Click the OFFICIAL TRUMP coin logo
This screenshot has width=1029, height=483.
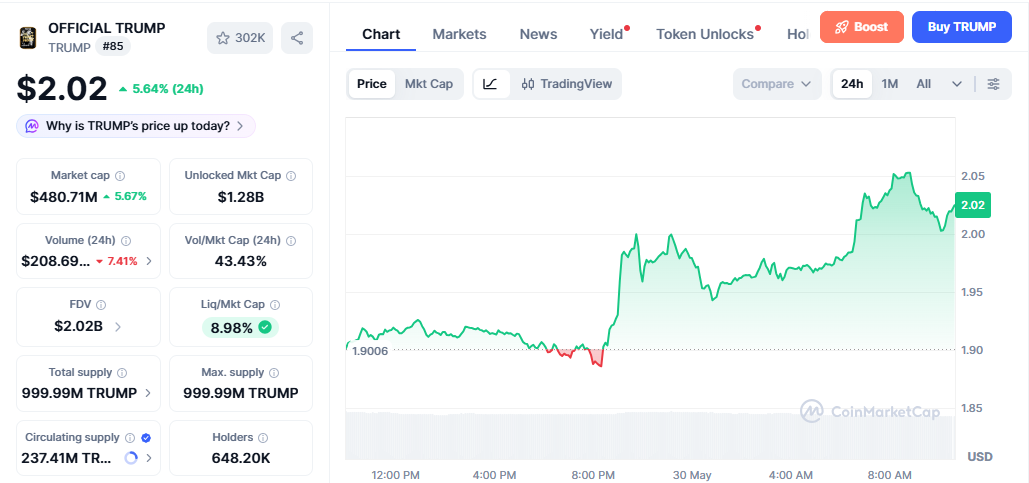point(28,37)
